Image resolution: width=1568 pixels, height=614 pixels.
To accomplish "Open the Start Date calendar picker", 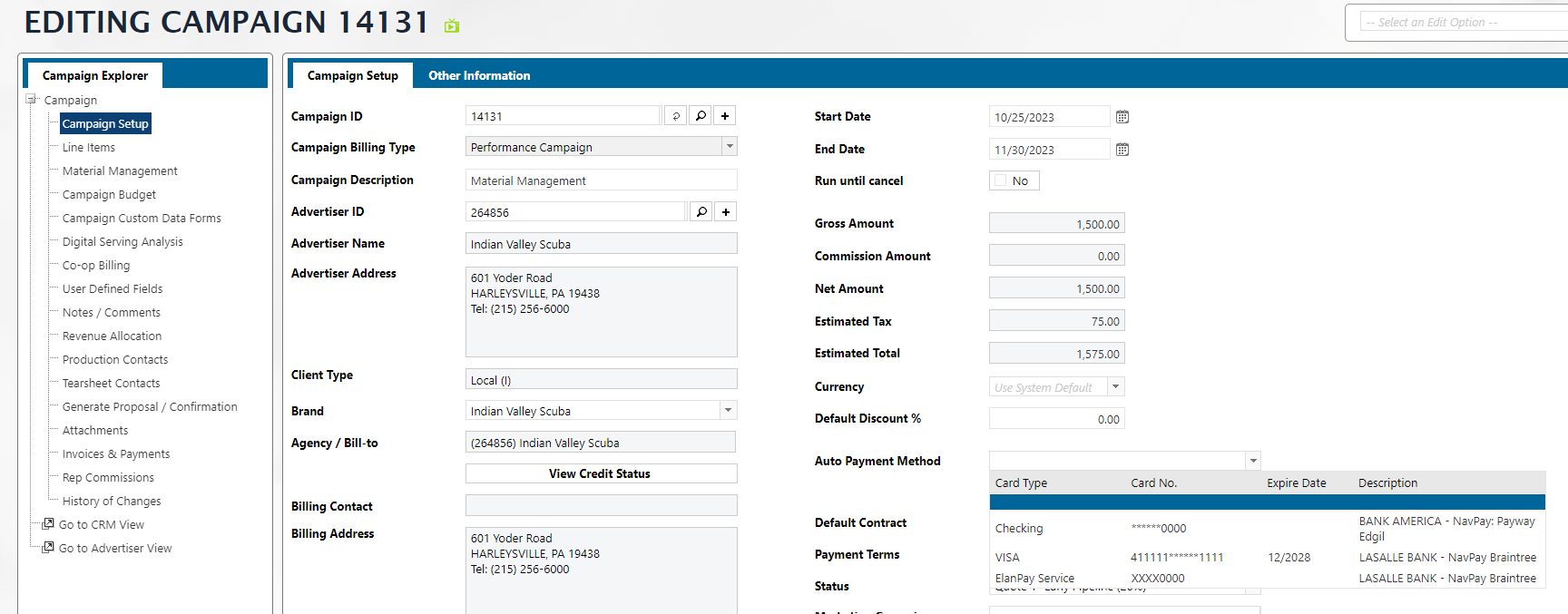I will pyautogui.click(x=1122, y=117).
